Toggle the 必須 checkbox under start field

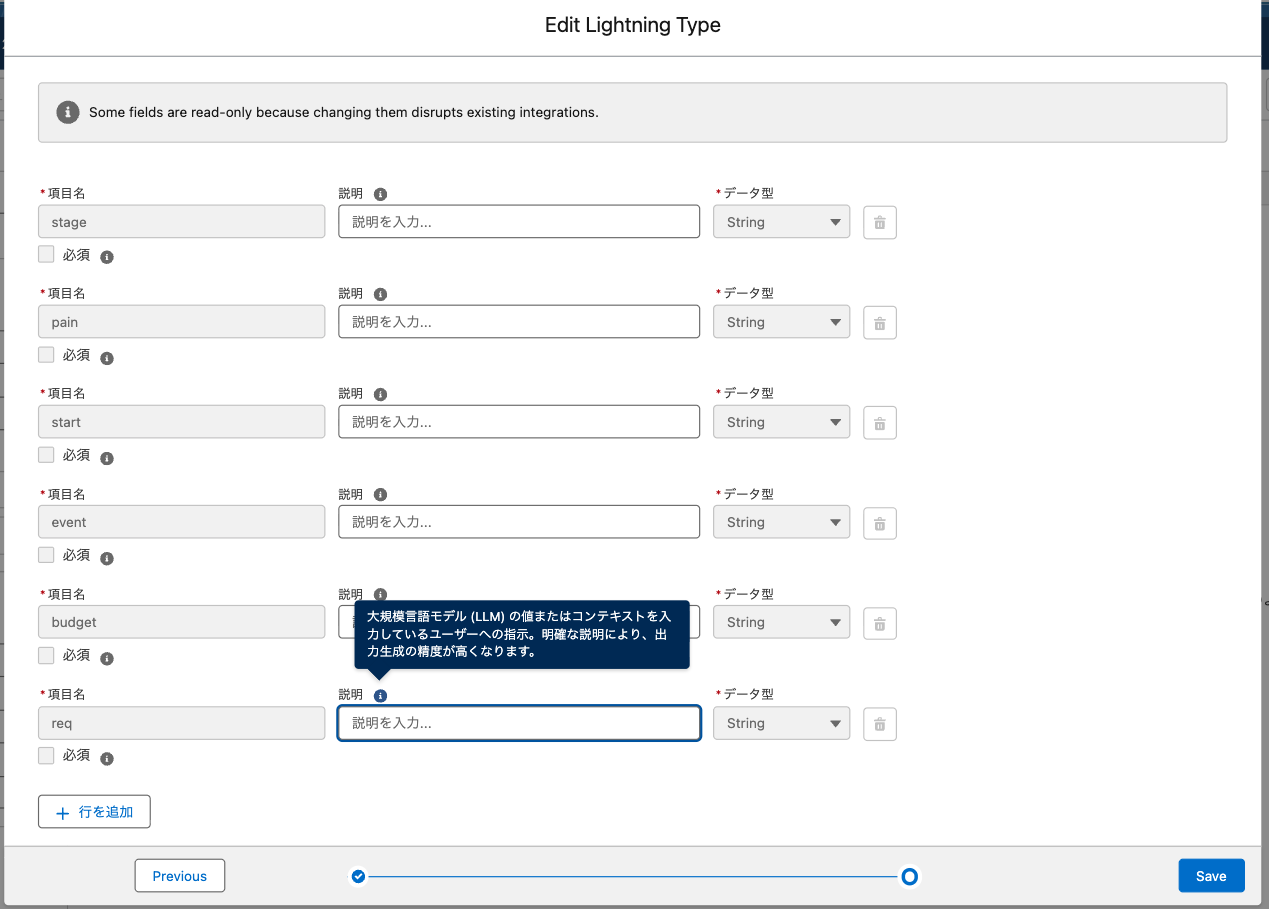(x=46, y=455)
